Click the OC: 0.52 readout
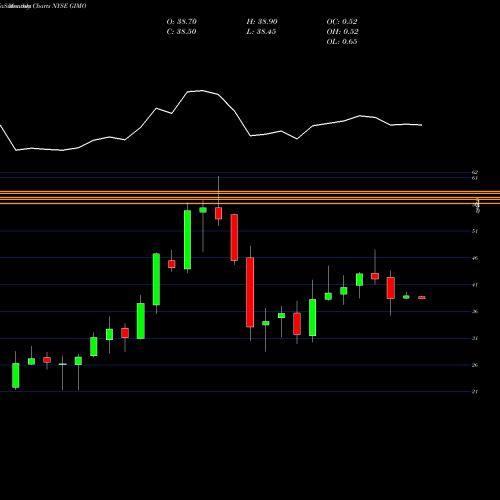This screenshot has width=500, height=500. tap(342, 22)
